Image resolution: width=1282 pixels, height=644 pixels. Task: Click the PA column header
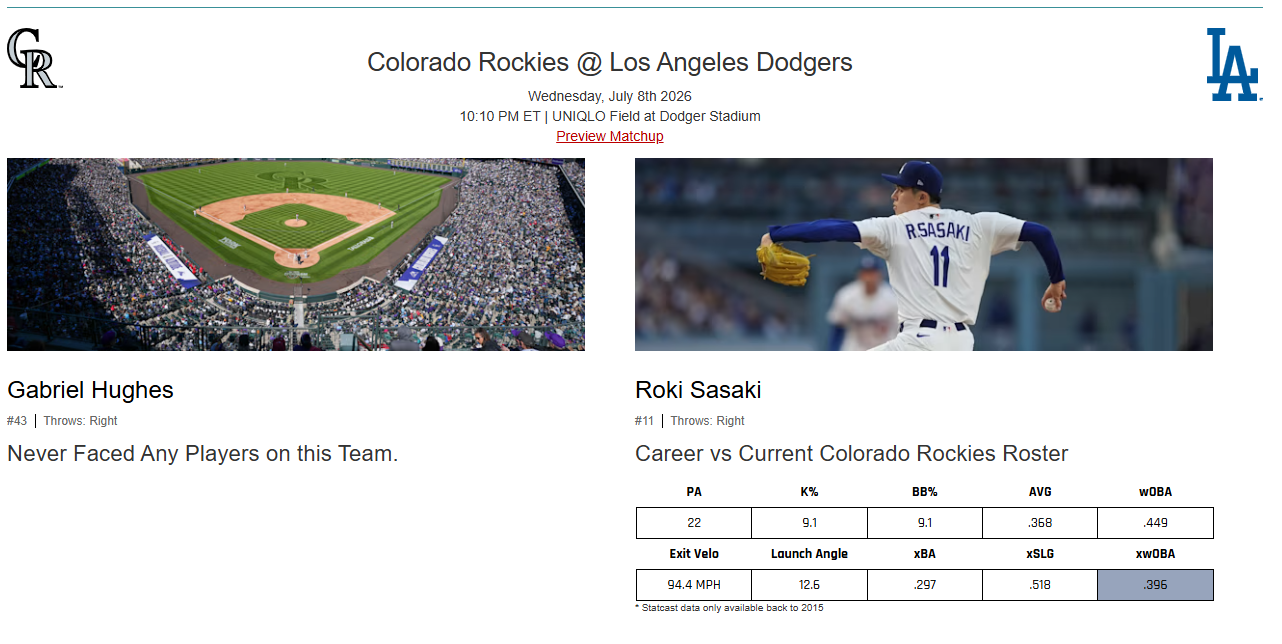coord(694,492)
